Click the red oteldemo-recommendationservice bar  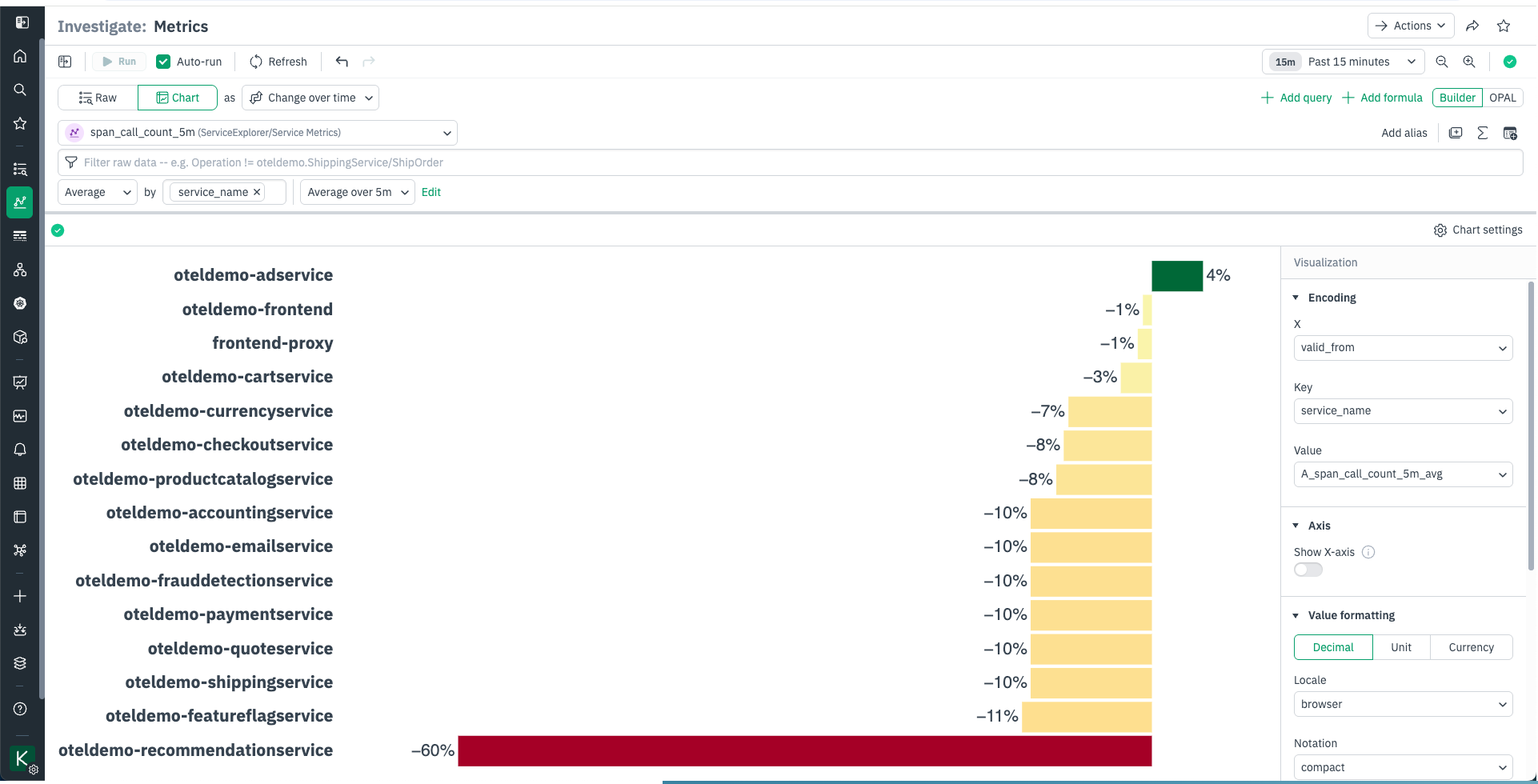805,750
